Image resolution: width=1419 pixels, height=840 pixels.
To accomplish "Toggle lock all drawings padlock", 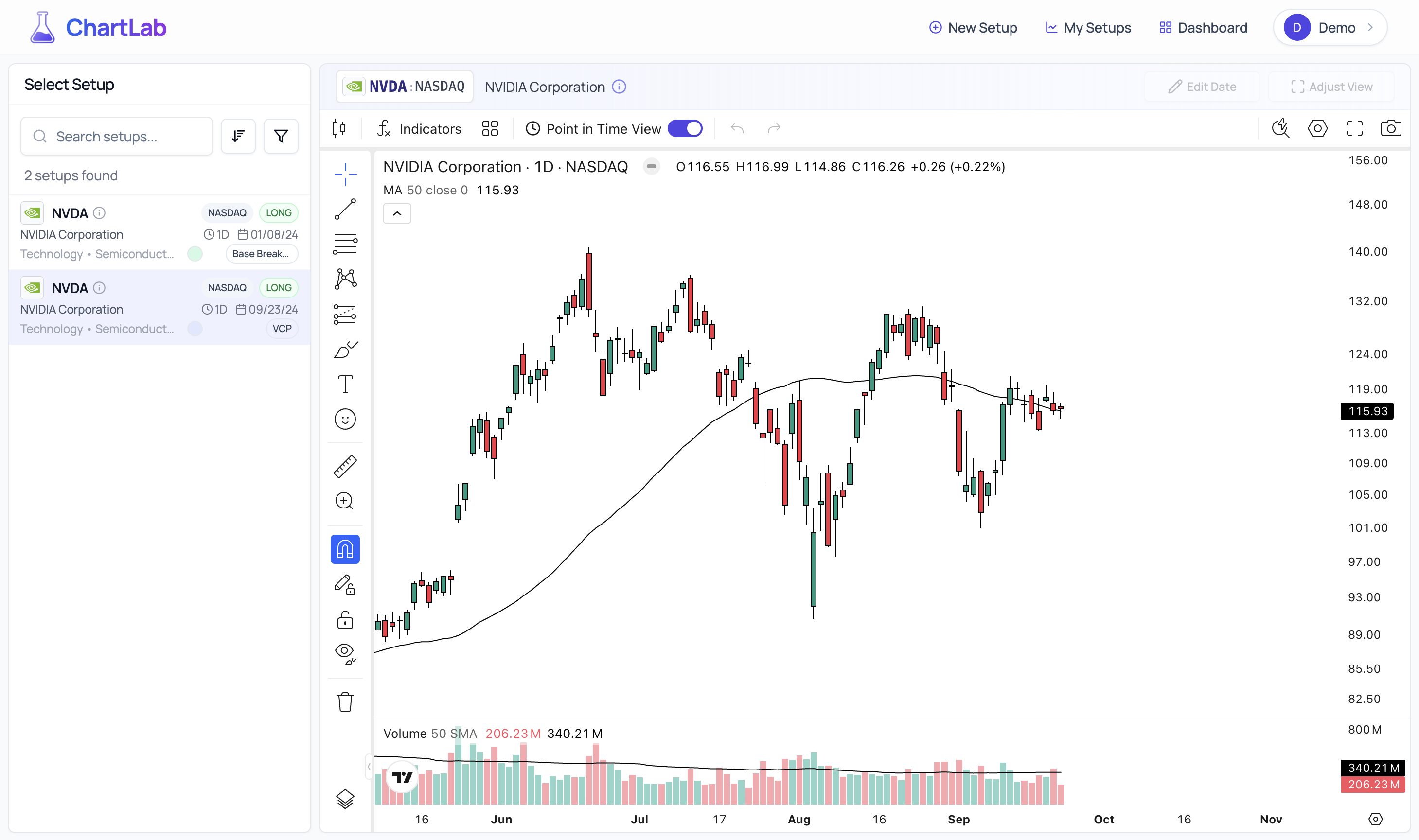I will tap(345, 619).
